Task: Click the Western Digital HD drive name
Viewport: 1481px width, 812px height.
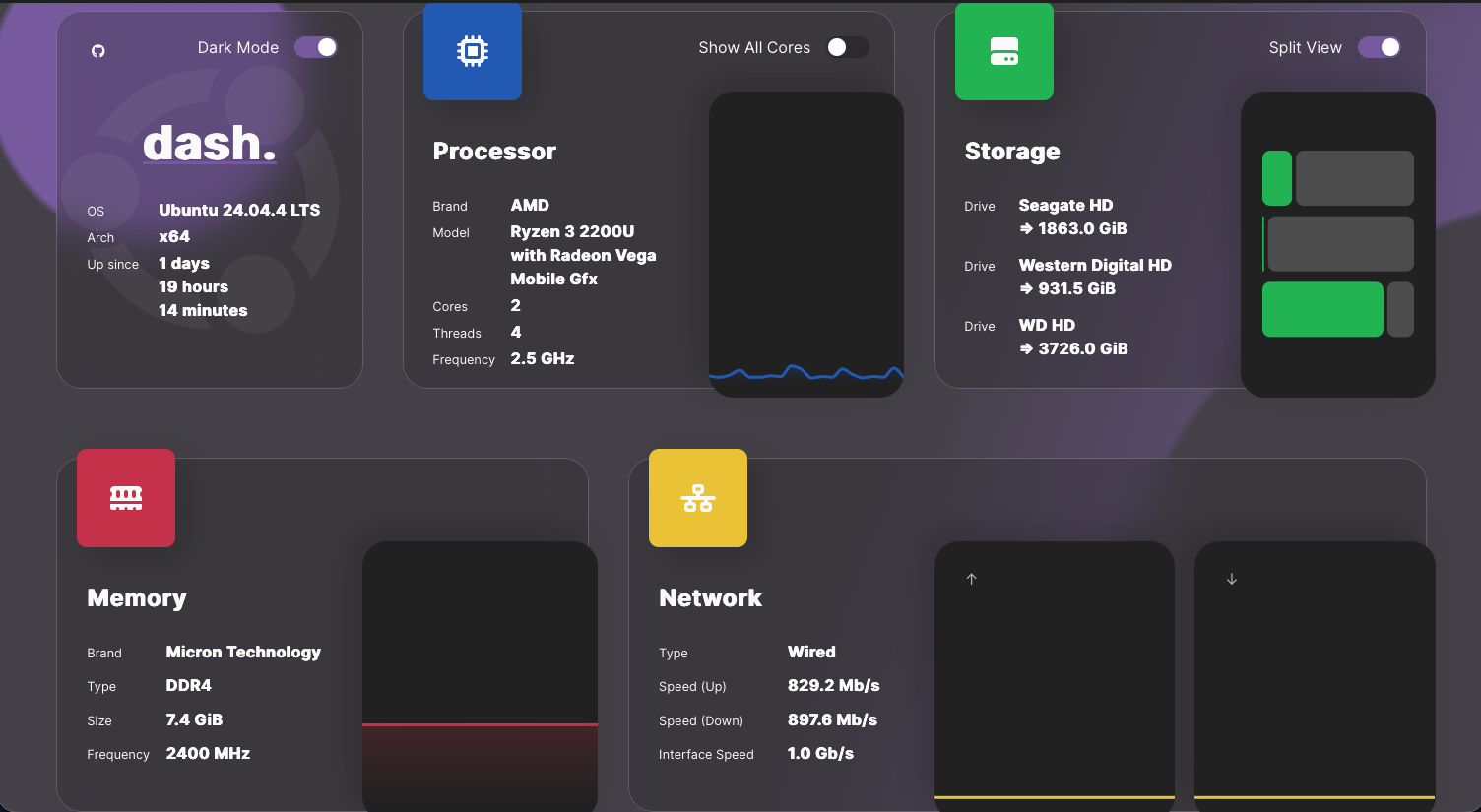Action: pyautogui.click(x=1095, y=265)
